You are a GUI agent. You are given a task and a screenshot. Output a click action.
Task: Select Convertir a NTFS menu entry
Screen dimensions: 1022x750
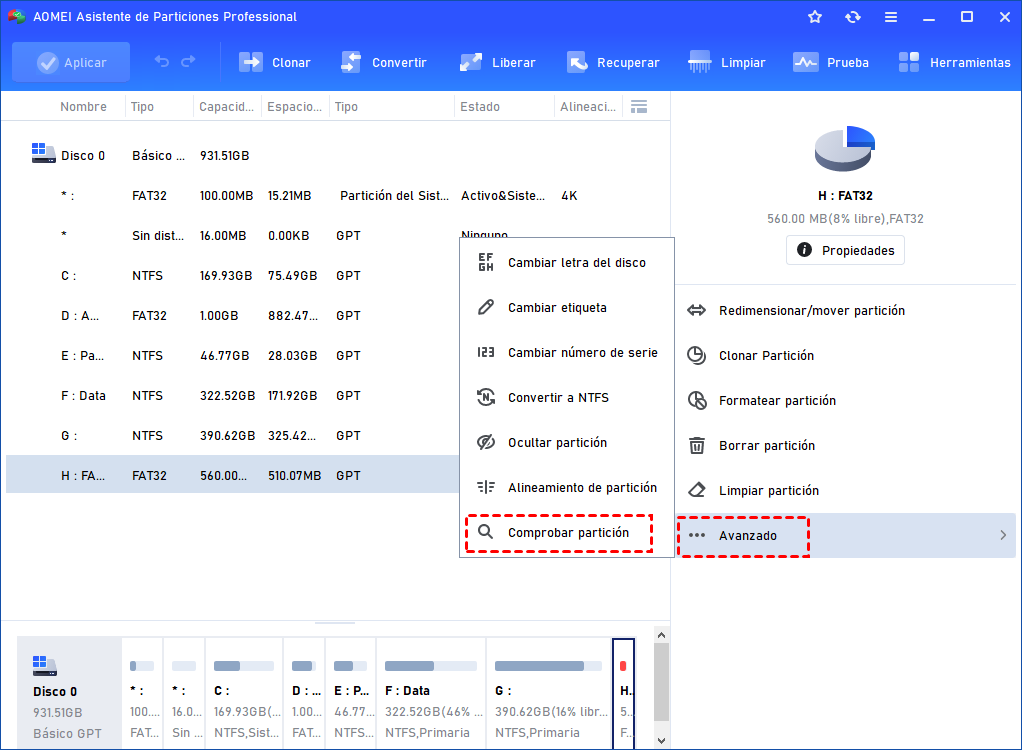558,398
